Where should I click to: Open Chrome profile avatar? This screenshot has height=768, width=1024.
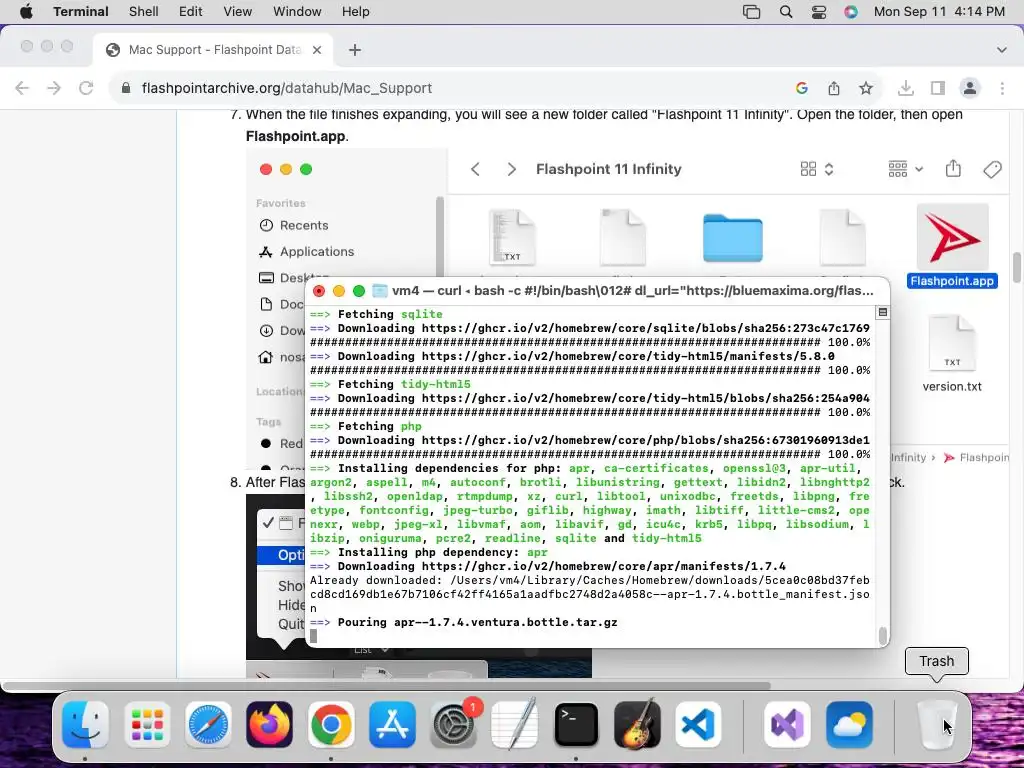pyautogui.click(x=970, y=88)
